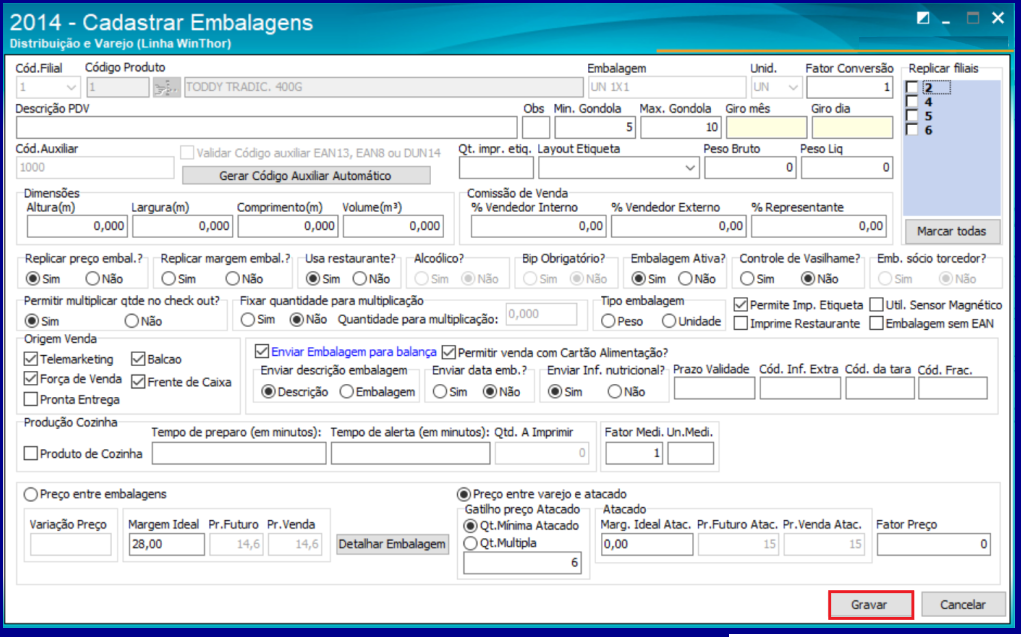Check Pronta Entrega checkbox
Screen dimensions: 1021x637
[31, 399]
